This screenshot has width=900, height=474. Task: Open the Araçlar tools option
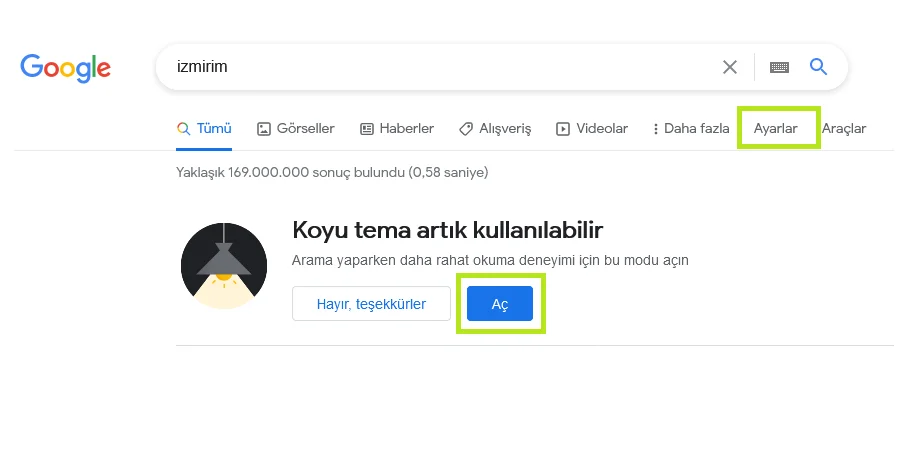coord(844,129)
